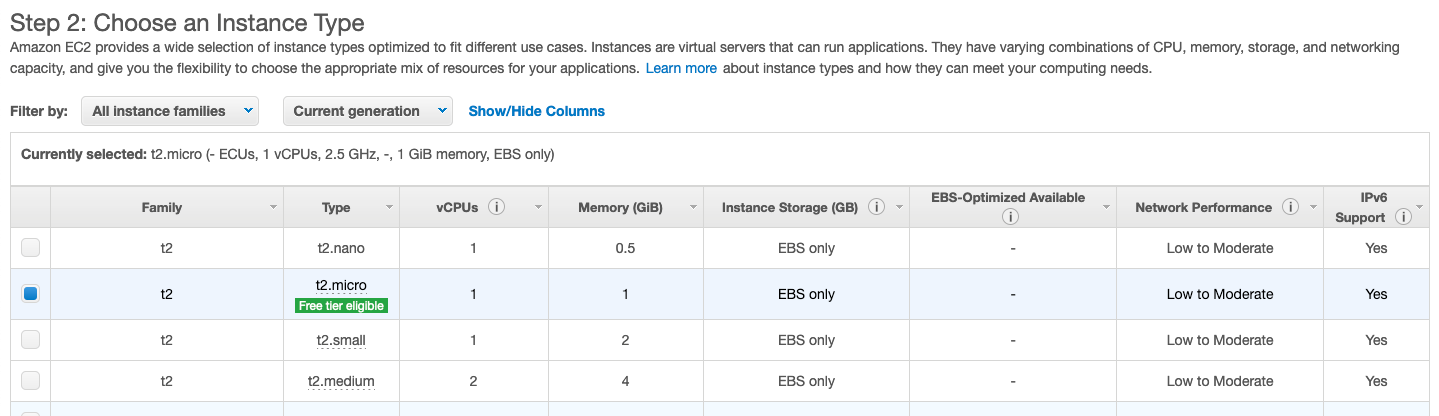Open the Learn more link
Image resolution: width=1439 pixels, height=416 pixels.
click(681, 68)
